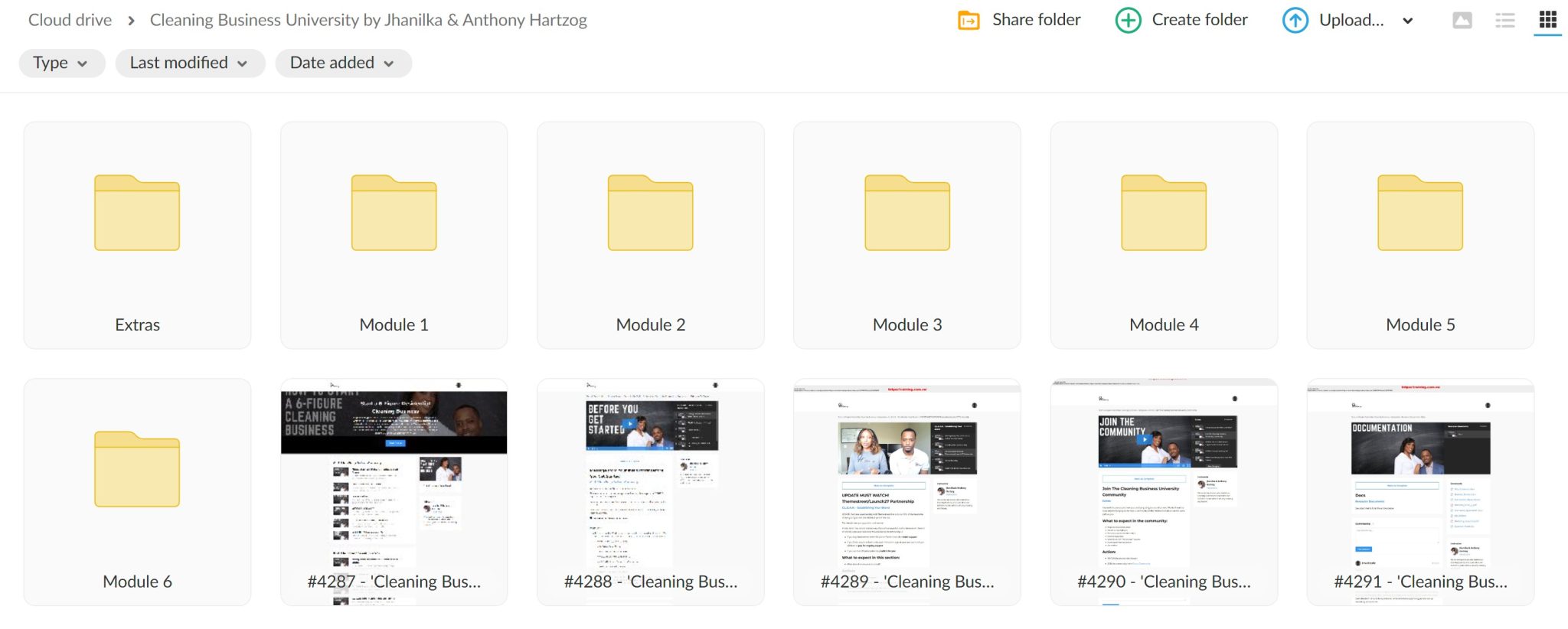The width and height of the screenshot is (1568, 629).
Task: Click the Upload... button label
Action: (x=1351, y=20)
